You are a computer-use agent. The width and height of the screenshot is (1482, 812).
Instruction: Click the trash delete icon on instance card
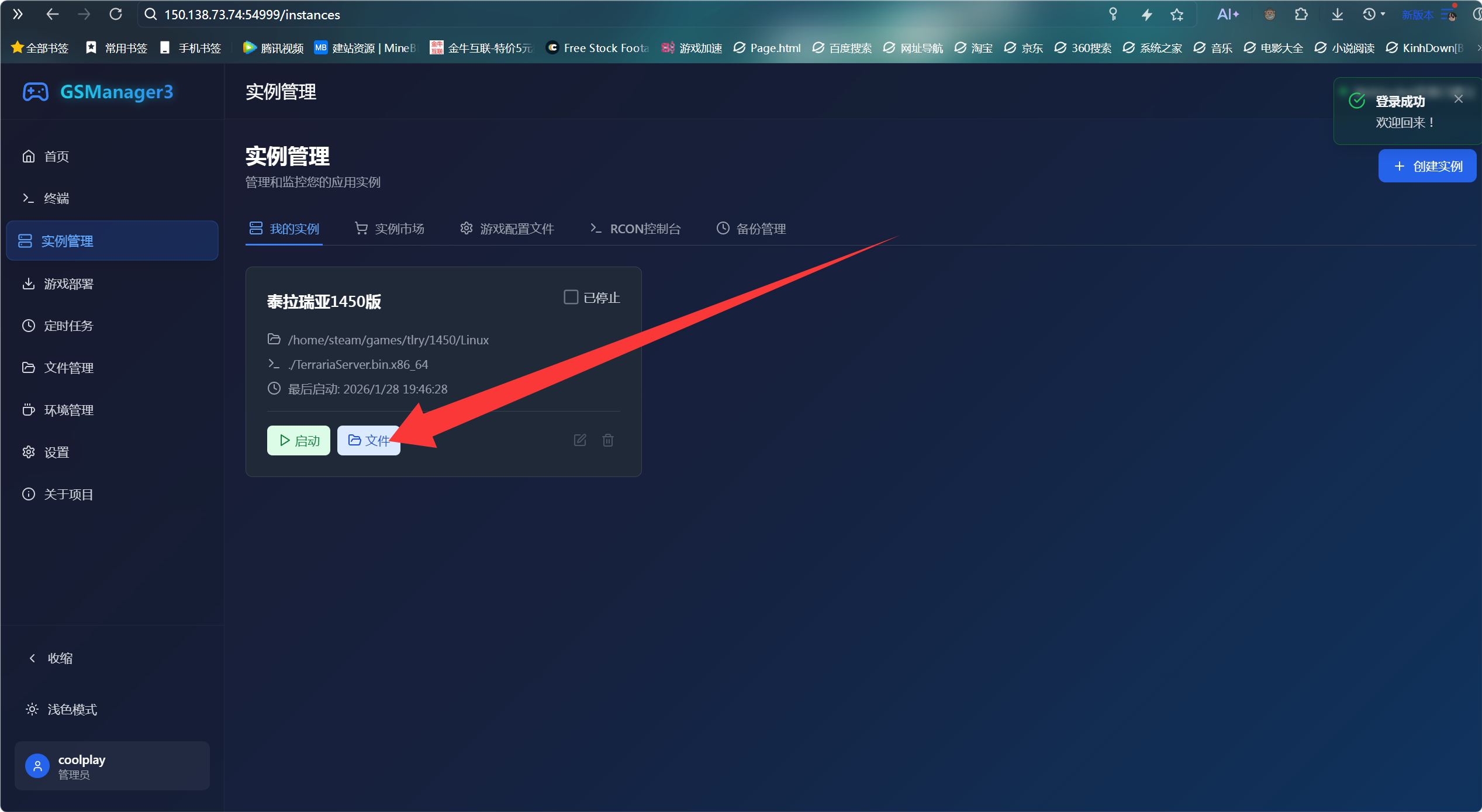click(x=608, y=440)
